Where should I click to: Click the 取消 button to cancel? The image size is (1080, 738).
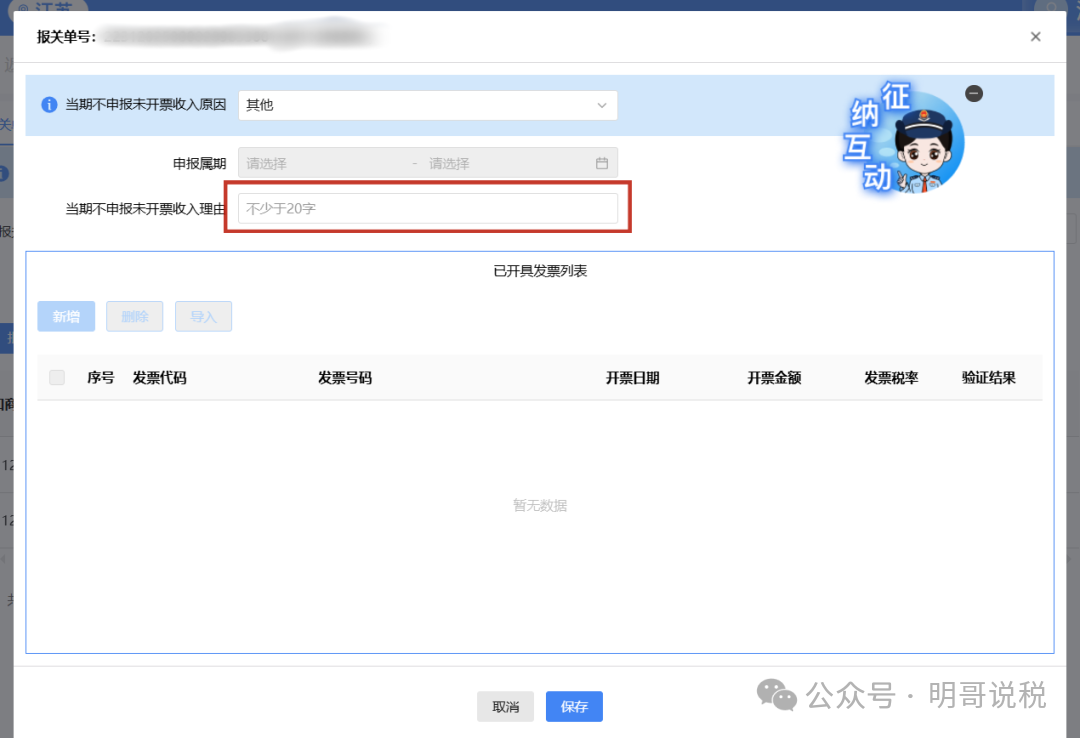(505, 706)
